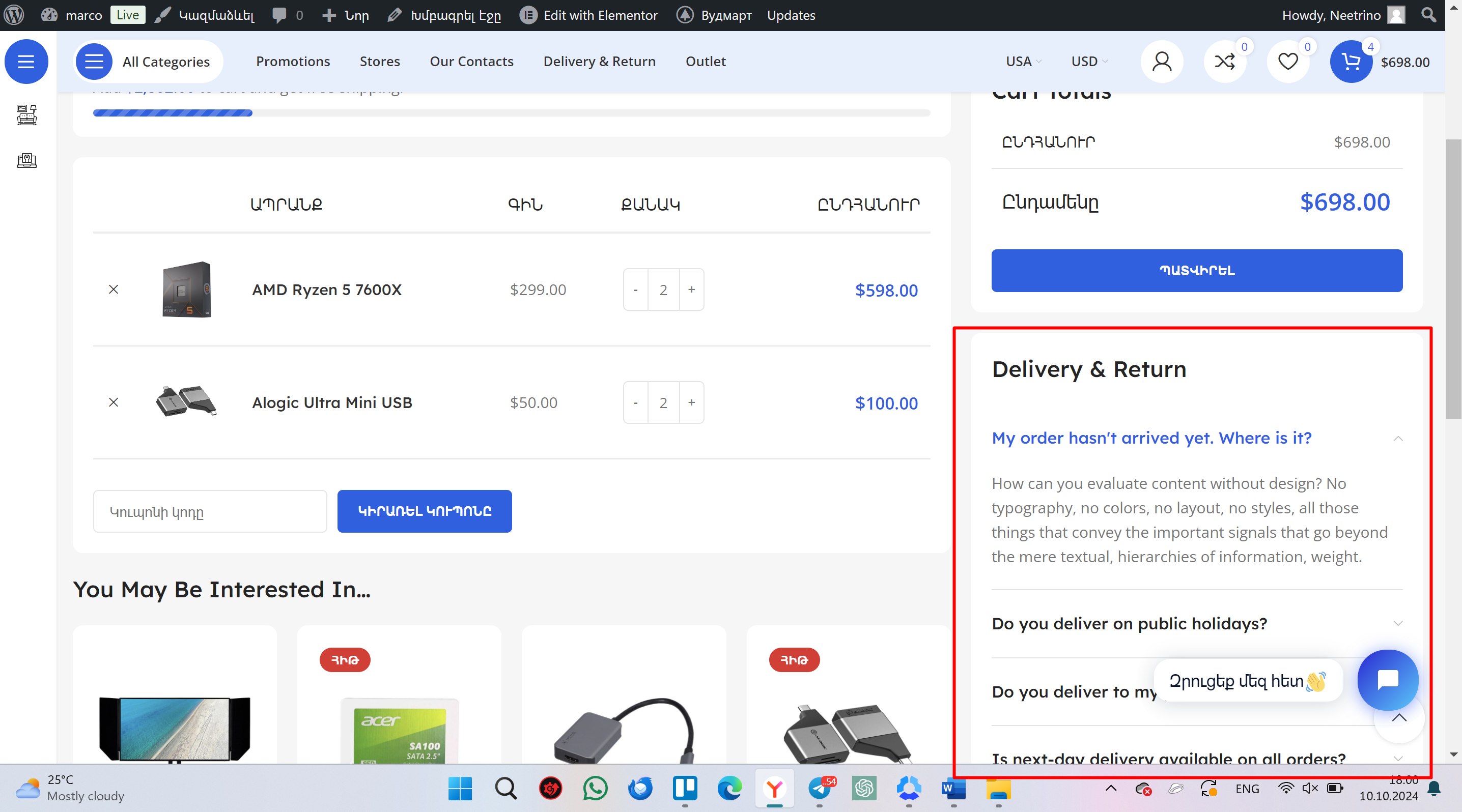Decrease quantity of Alogic Ultra Mini USB
The height and width of the screenshot is (812, 1462).
[636, 402]
